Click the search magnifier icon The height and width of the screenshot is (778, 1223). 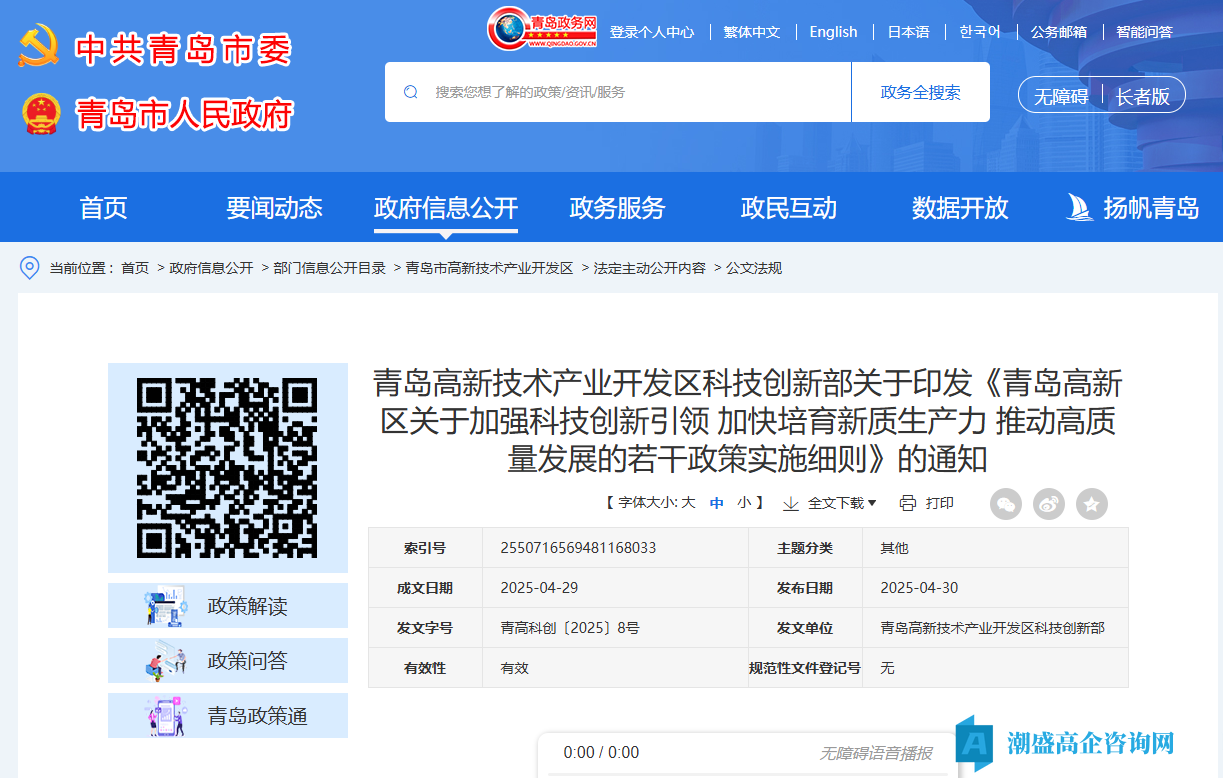coord(411,92)
